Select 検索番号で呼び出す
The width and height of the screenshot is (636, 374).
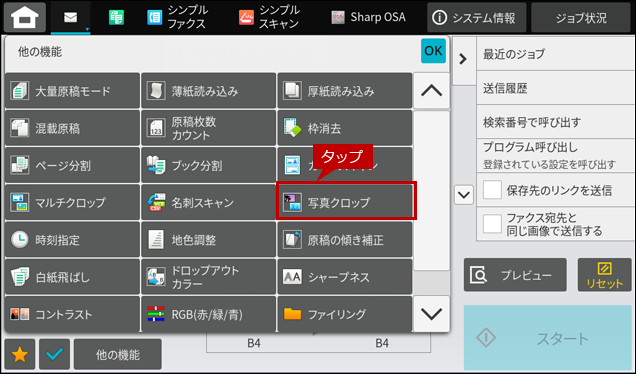[x=555, y=122]
